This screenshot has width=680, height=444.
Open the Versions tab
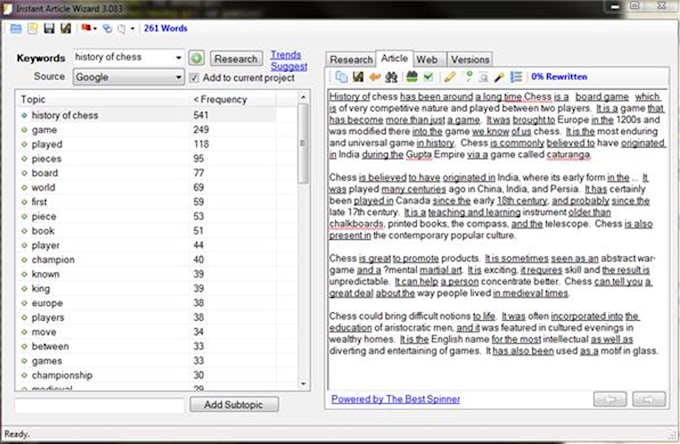pyautogui.click(x=468, y=59)
